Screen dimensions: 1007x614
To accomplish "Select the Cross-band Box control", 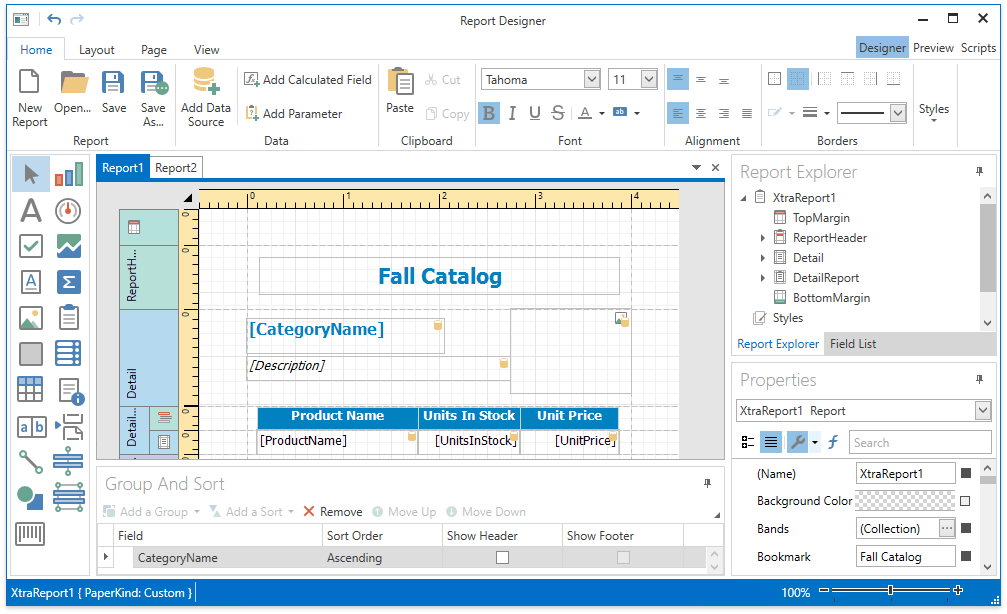I will pos(69,498).
